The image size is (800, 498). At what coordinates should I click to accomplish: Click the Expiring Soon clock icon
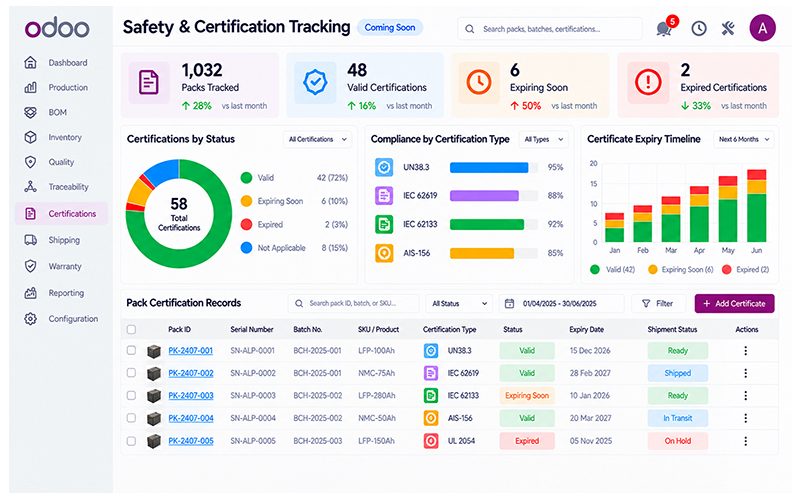click(479, 82)
